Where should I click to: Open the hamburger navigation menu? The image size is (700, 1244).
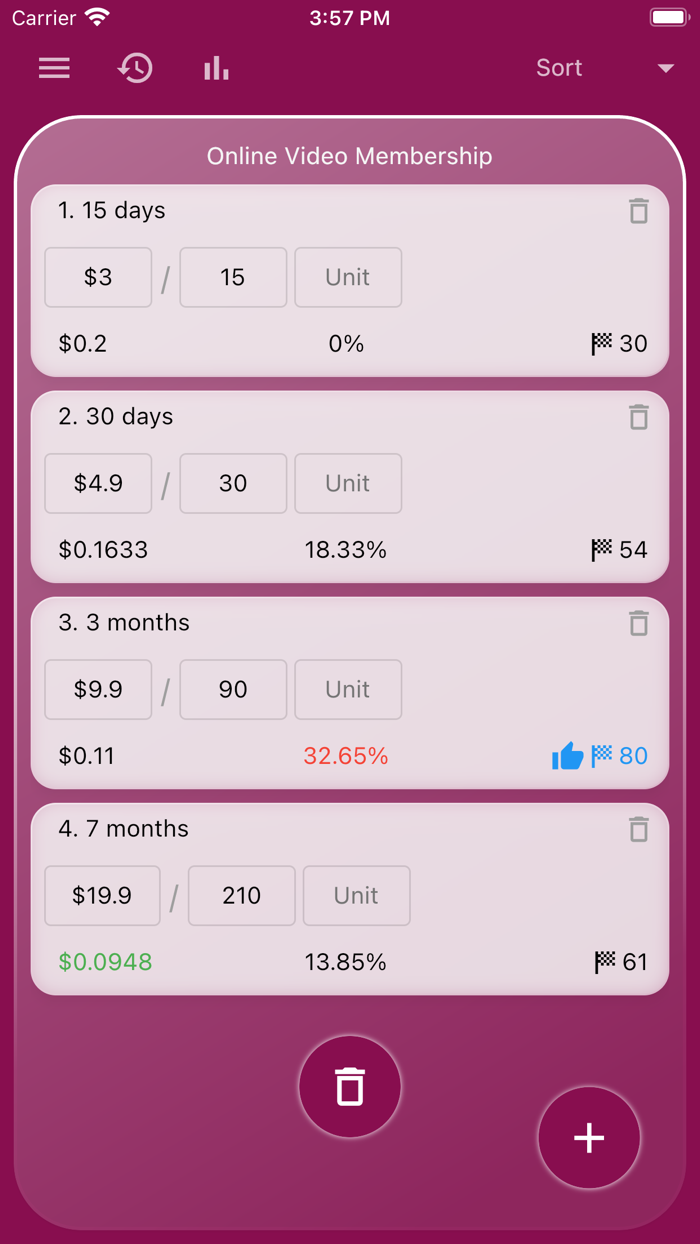tap(54, 68)
